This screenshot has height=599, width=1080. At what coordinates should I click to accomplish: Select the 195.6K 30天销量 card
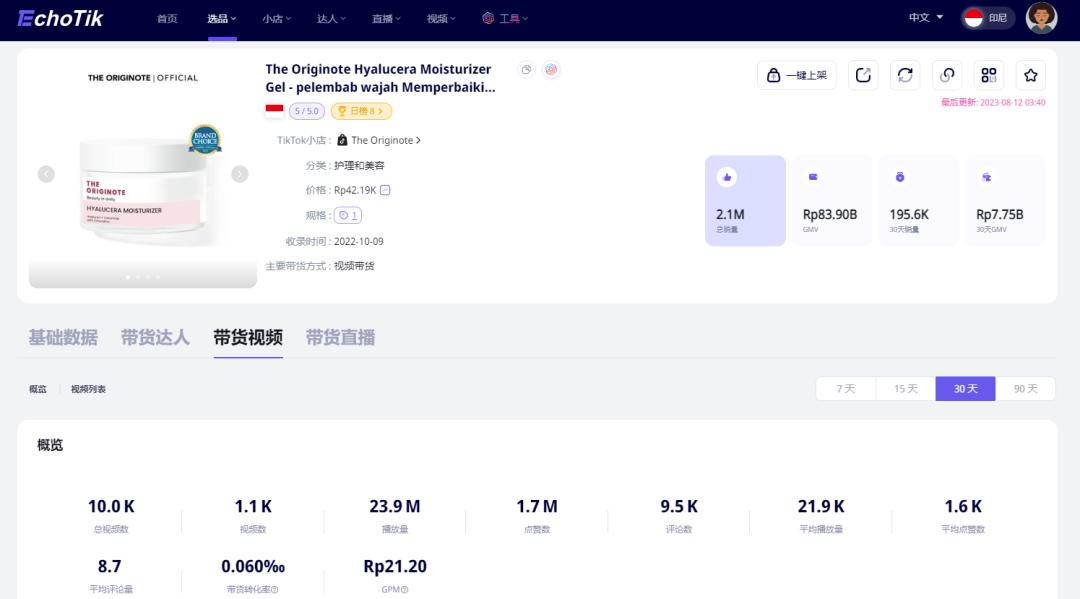919,200
